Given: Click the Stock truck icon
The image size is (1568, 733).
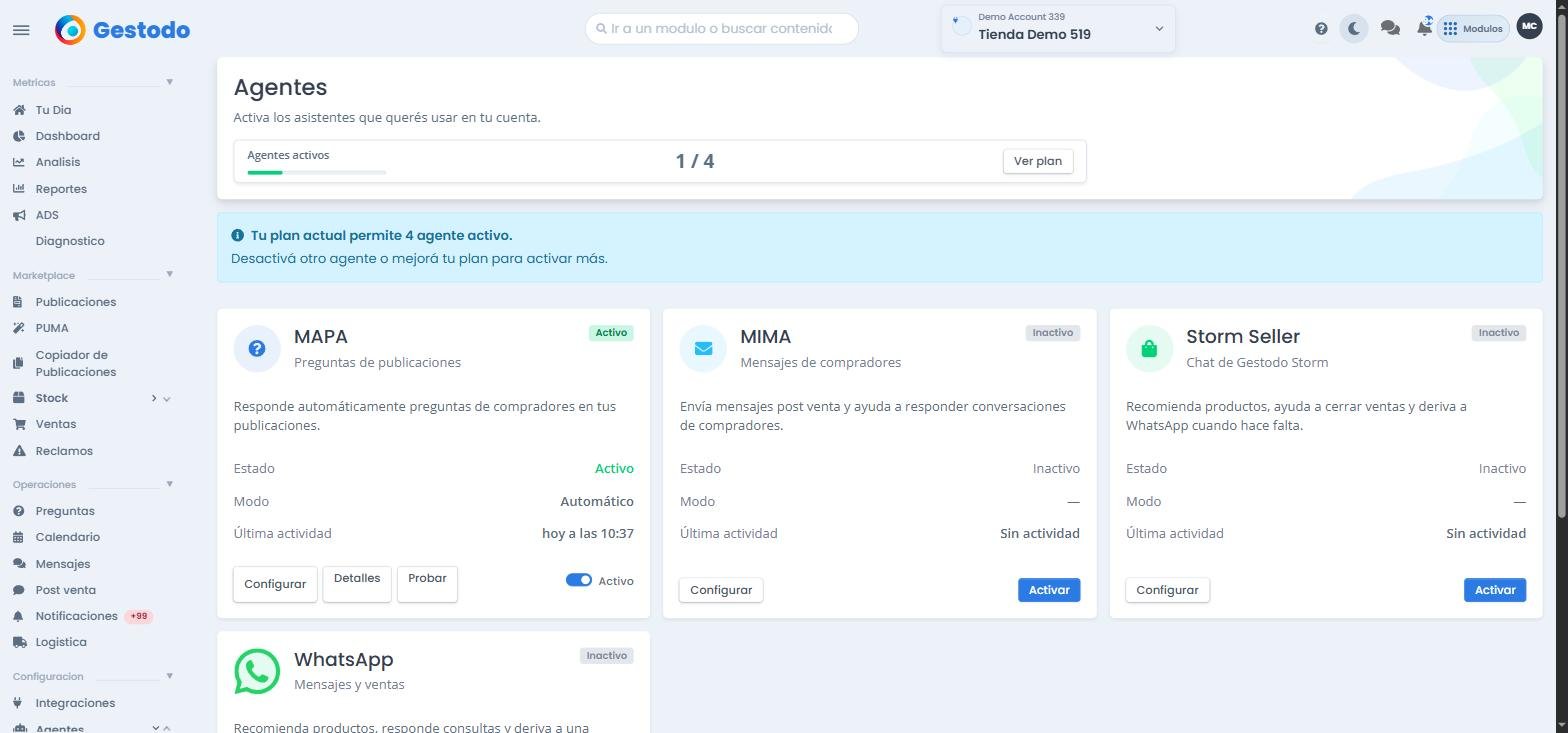Looking at the screenshot, I should 19,398.
